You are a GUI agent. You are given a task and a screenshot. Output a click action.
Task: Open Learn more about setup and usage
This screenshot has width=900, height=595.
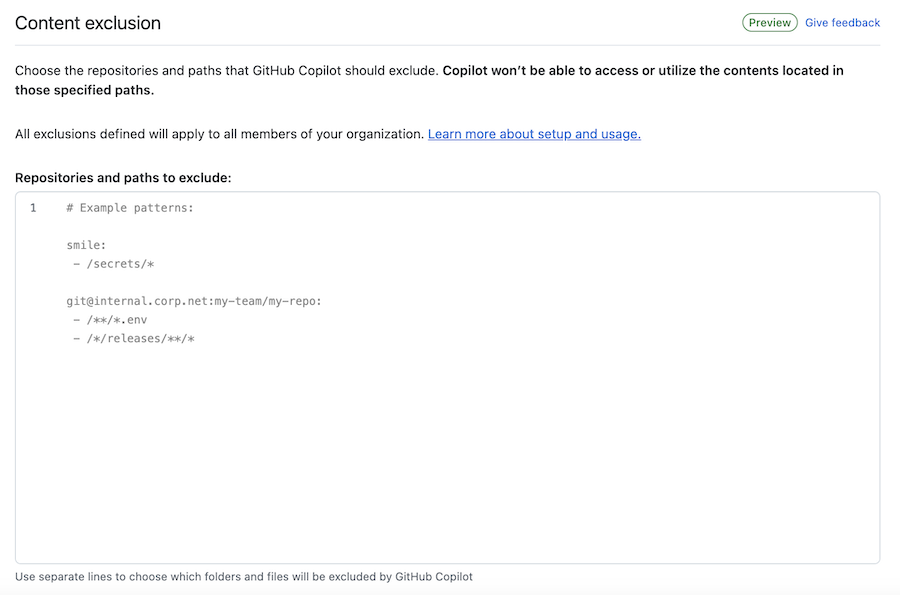(x=534, y=134)
